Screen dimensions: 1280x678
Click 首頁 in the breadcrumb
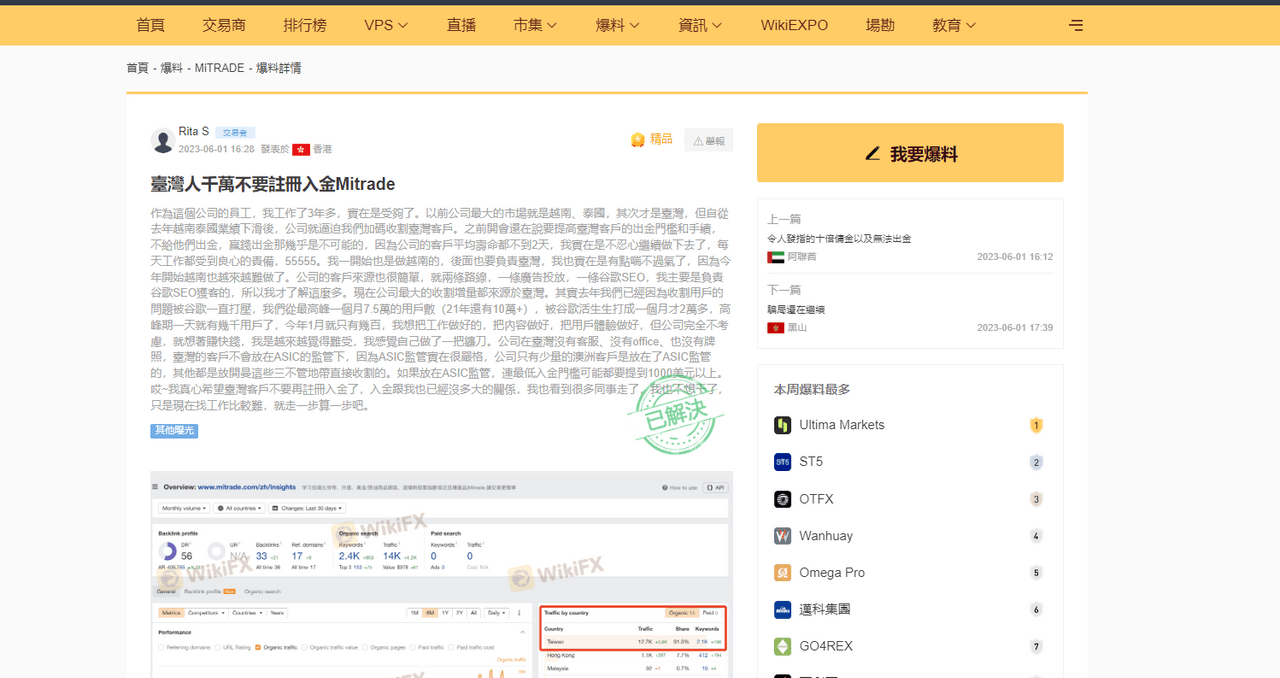(x=137, y=68)
